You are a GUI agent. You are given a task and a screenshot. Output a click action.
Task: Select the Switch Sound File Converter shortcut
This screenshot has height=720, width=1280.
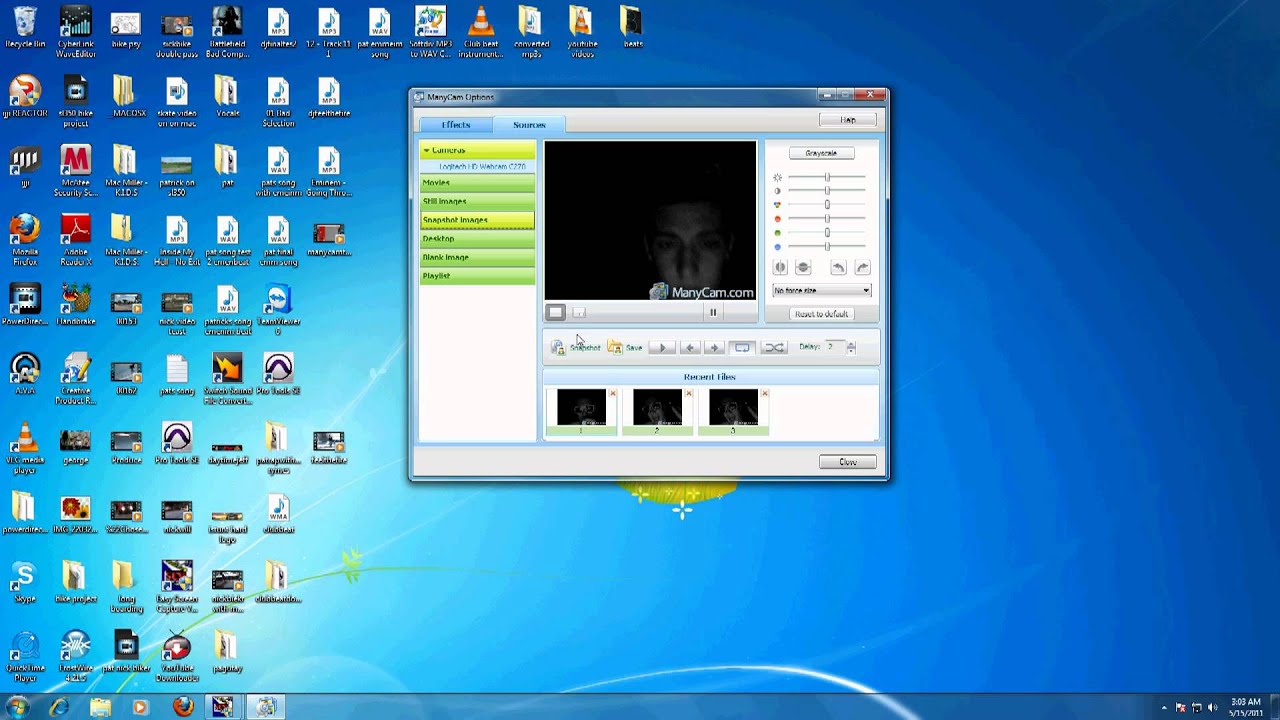coord(227,379)
